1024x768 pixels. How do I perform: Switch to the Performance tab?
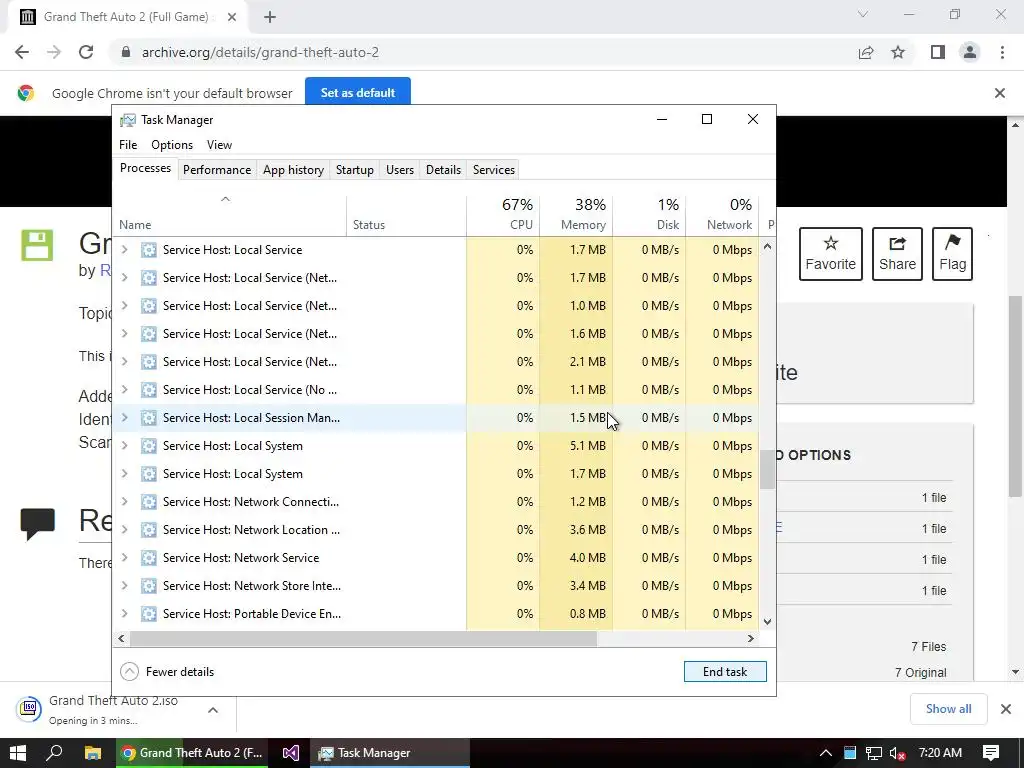tap(217, 170)
